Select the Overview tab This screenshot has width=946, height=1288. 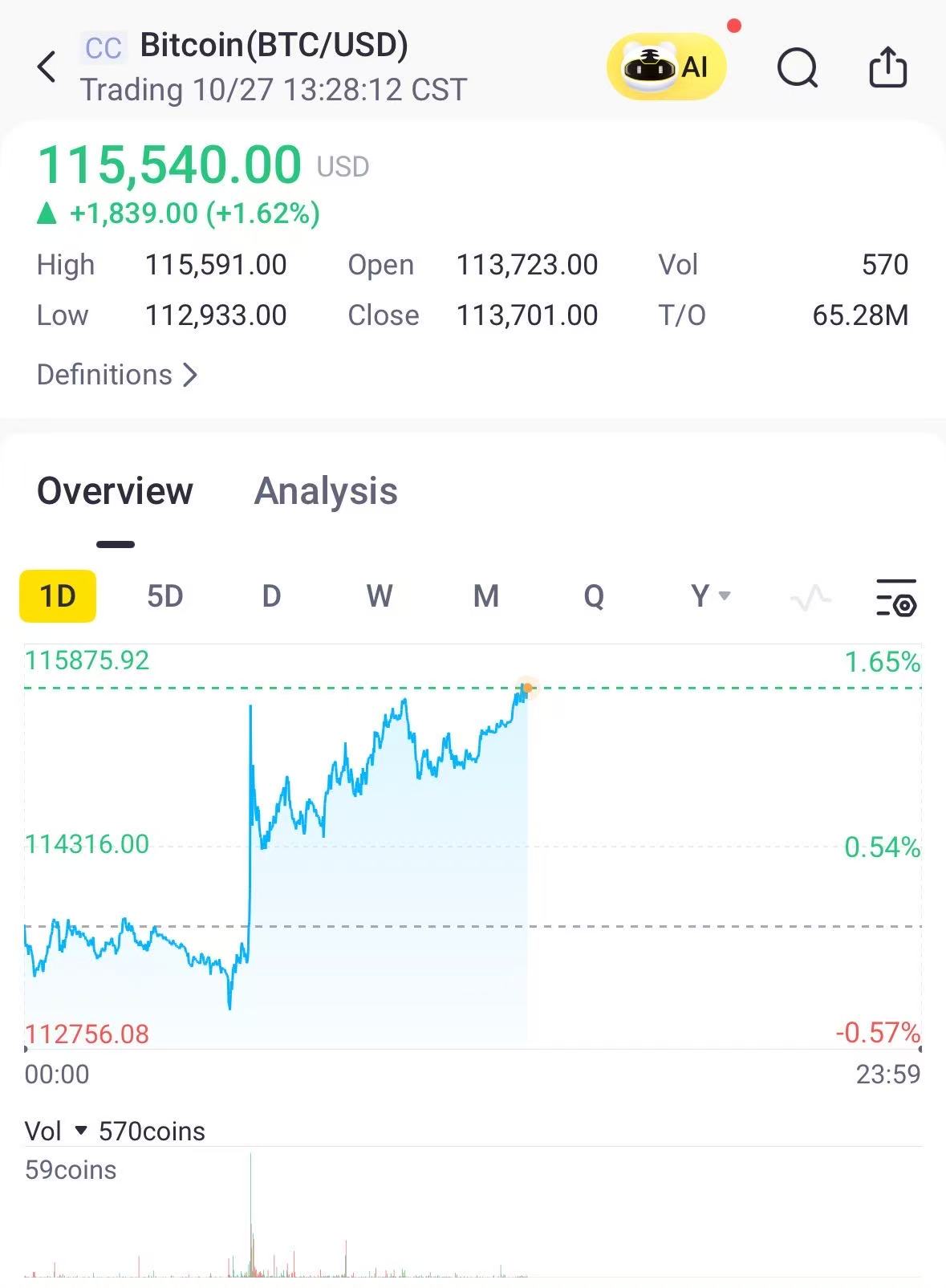(116, 491)
